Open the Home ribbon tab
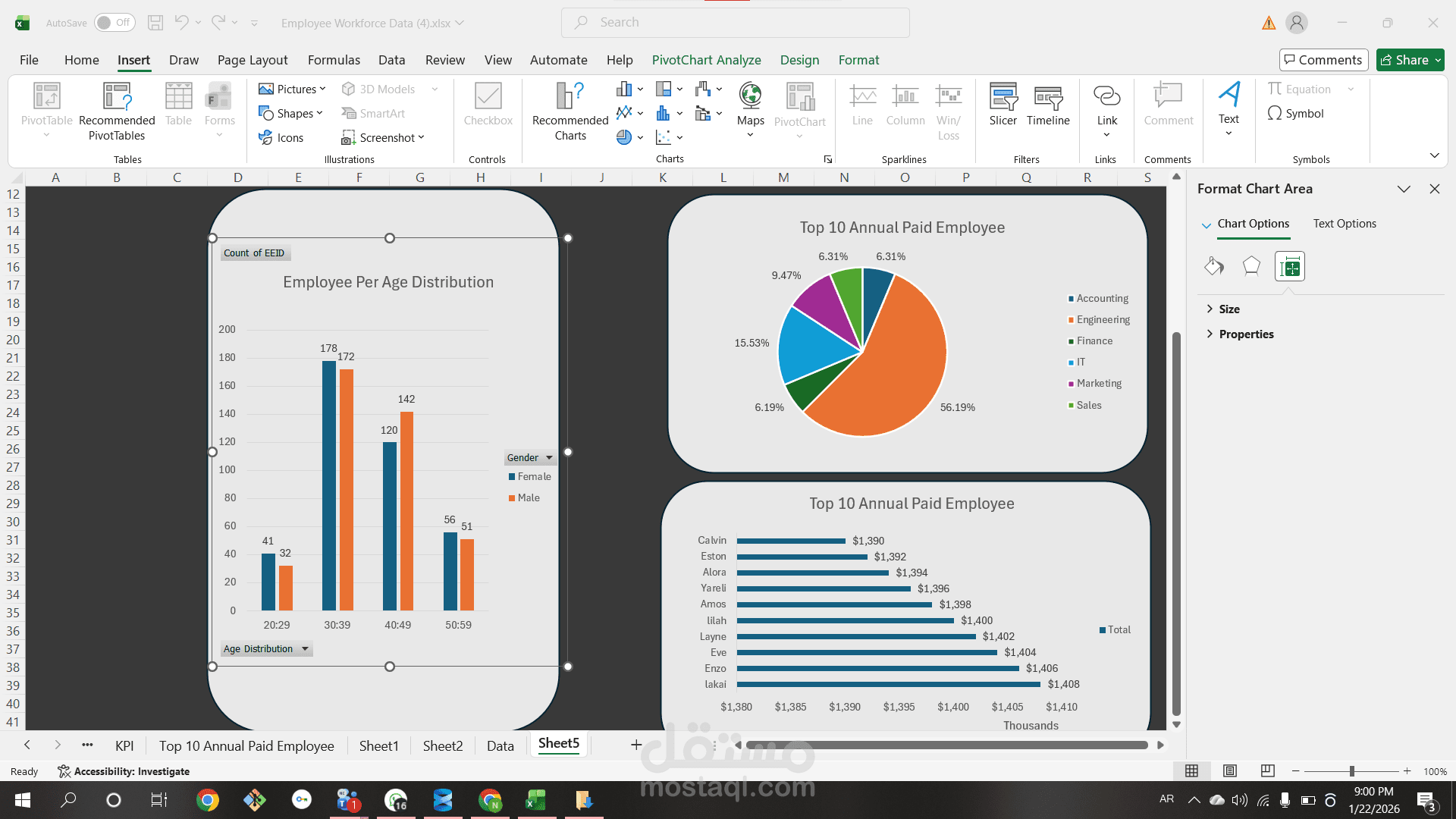The width and height of the screenshot is (1456, 819). click(81, 60)
